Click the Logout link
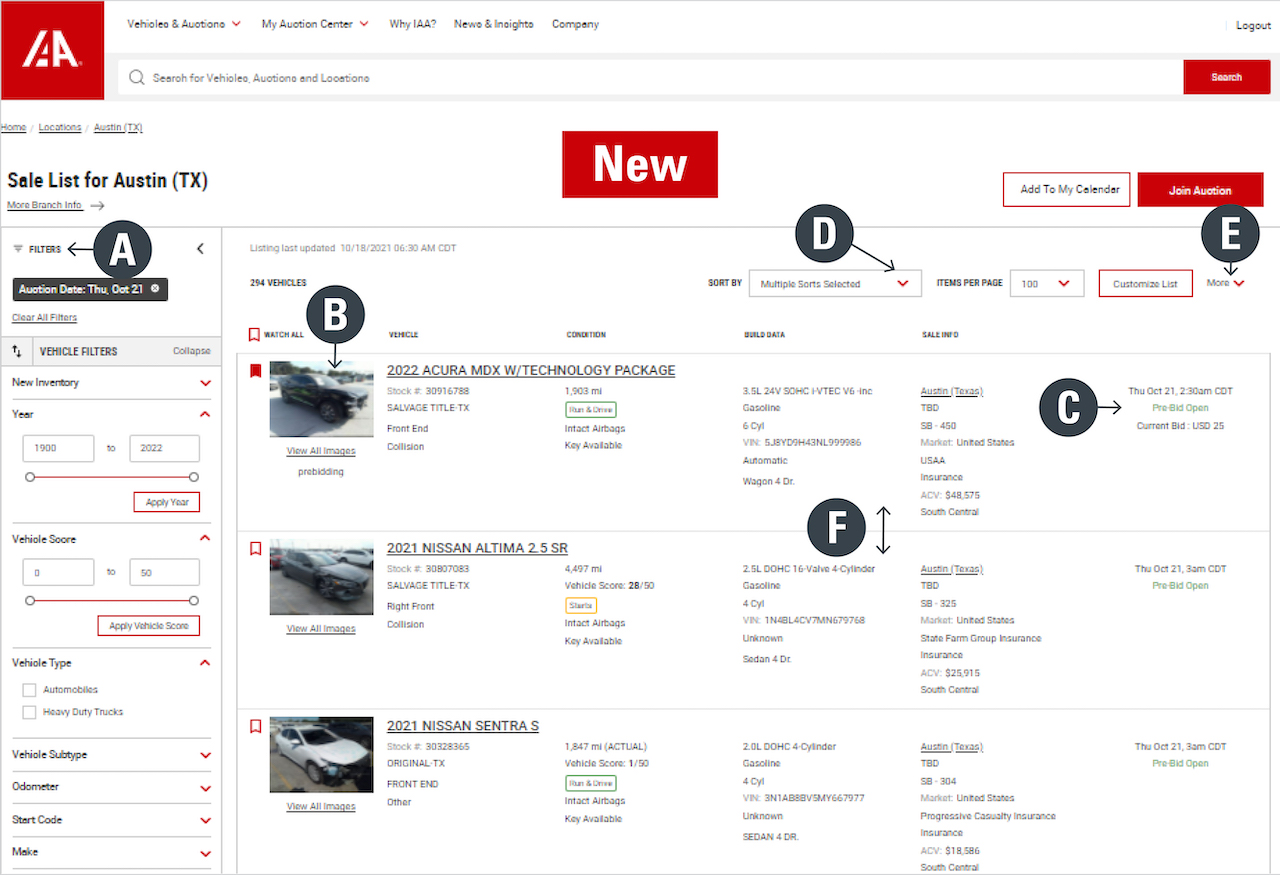1280x875 pixels. [x=1253, y=25]
